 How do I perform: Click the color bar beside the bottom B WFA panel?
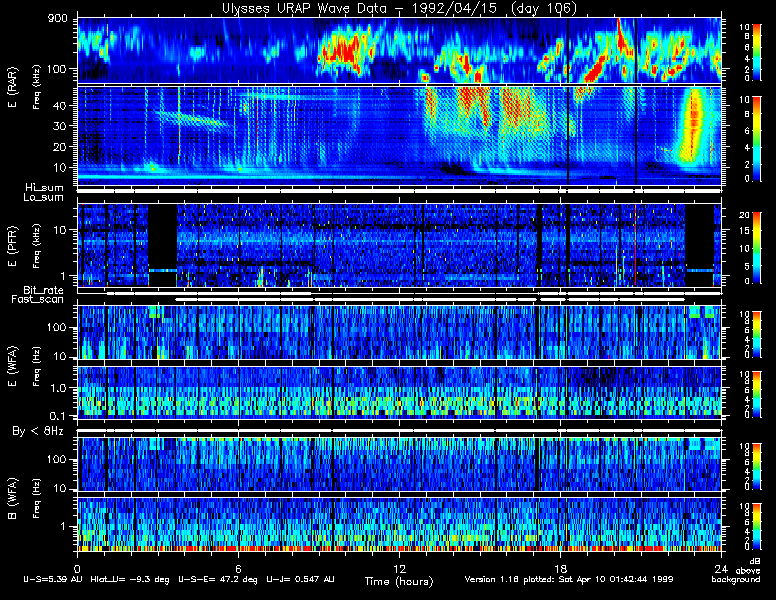(757, 526)
